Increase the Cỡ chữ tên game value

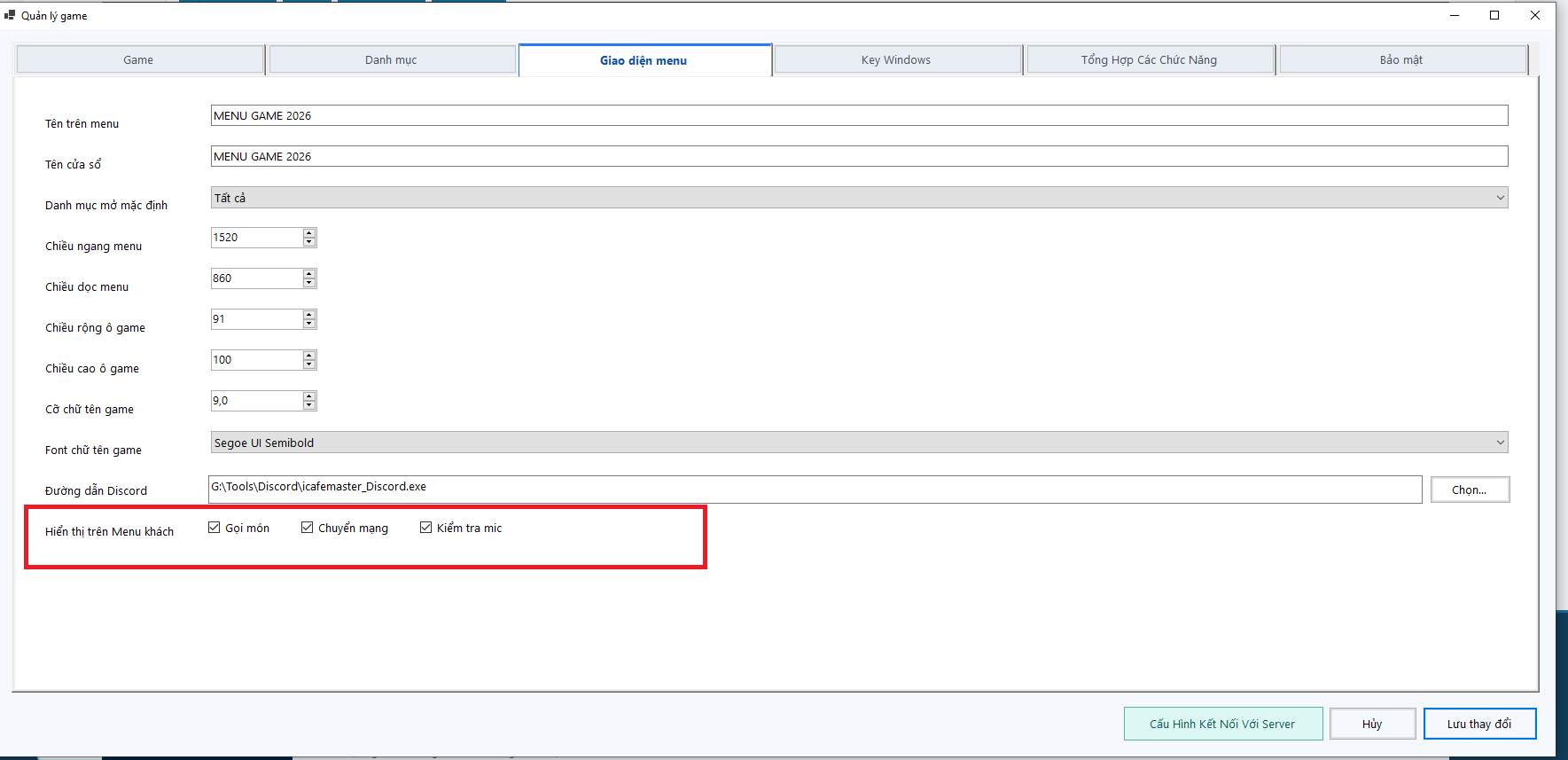coord(309,396)
